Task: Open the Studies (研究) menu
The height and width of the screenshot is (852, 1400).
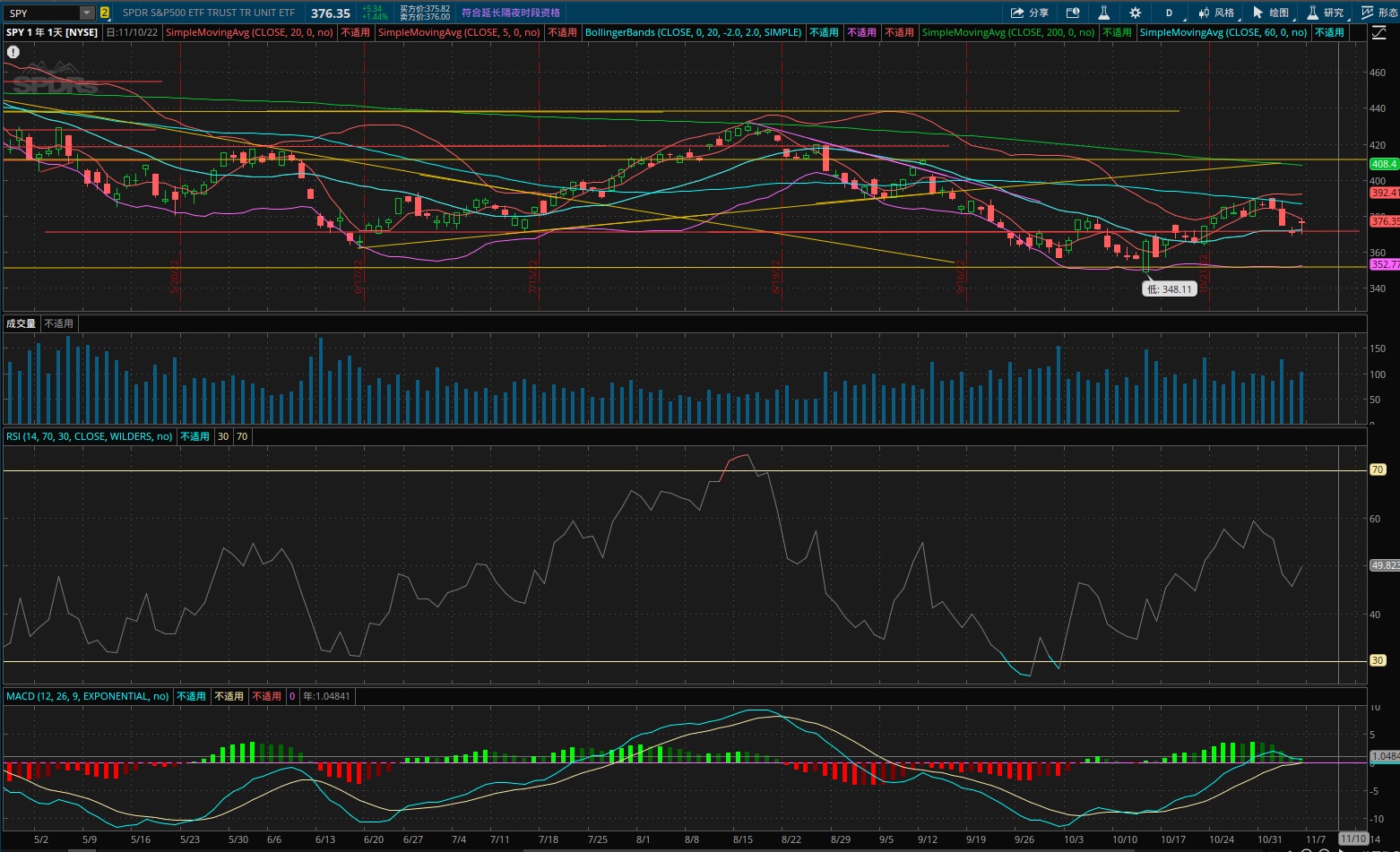Action: click(1326, 13)
